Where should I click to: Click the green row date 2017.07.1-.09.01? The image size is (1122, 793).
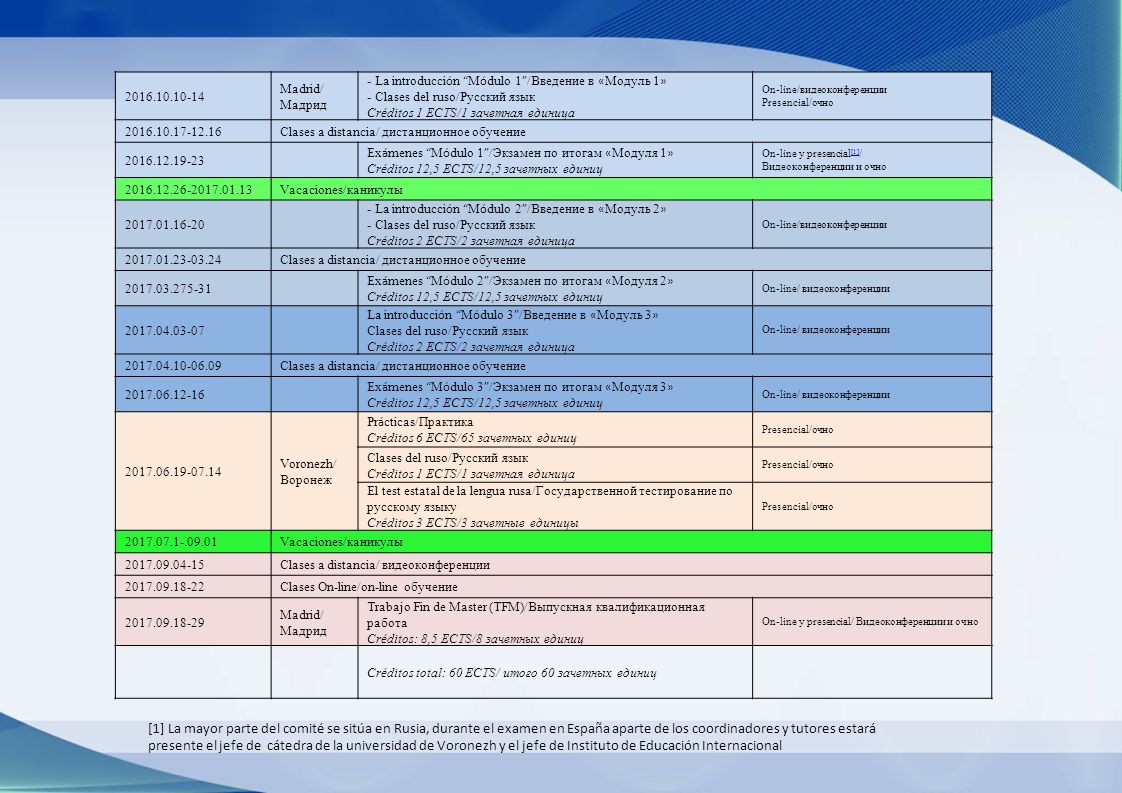coord(171,542)
